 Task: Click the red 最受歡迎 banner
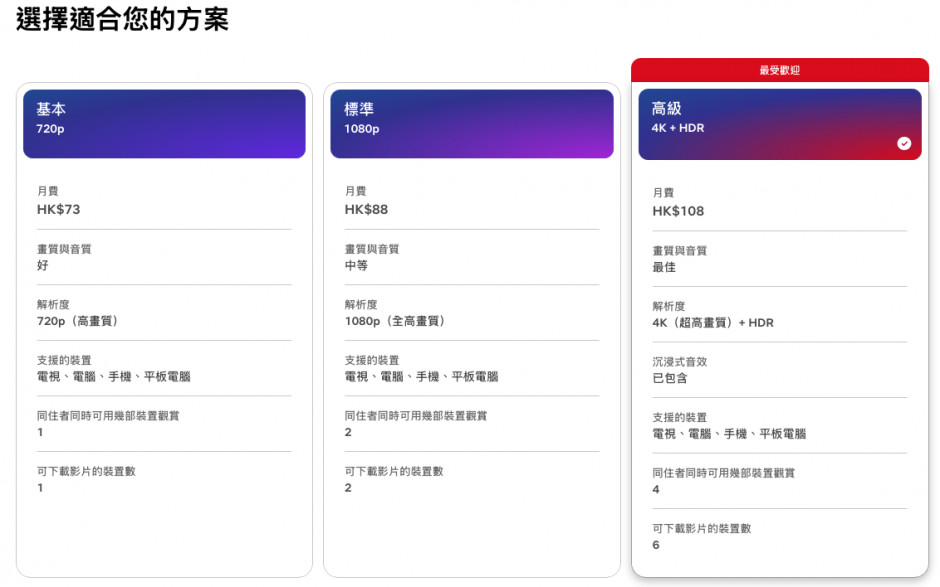(x=779, y=70)
